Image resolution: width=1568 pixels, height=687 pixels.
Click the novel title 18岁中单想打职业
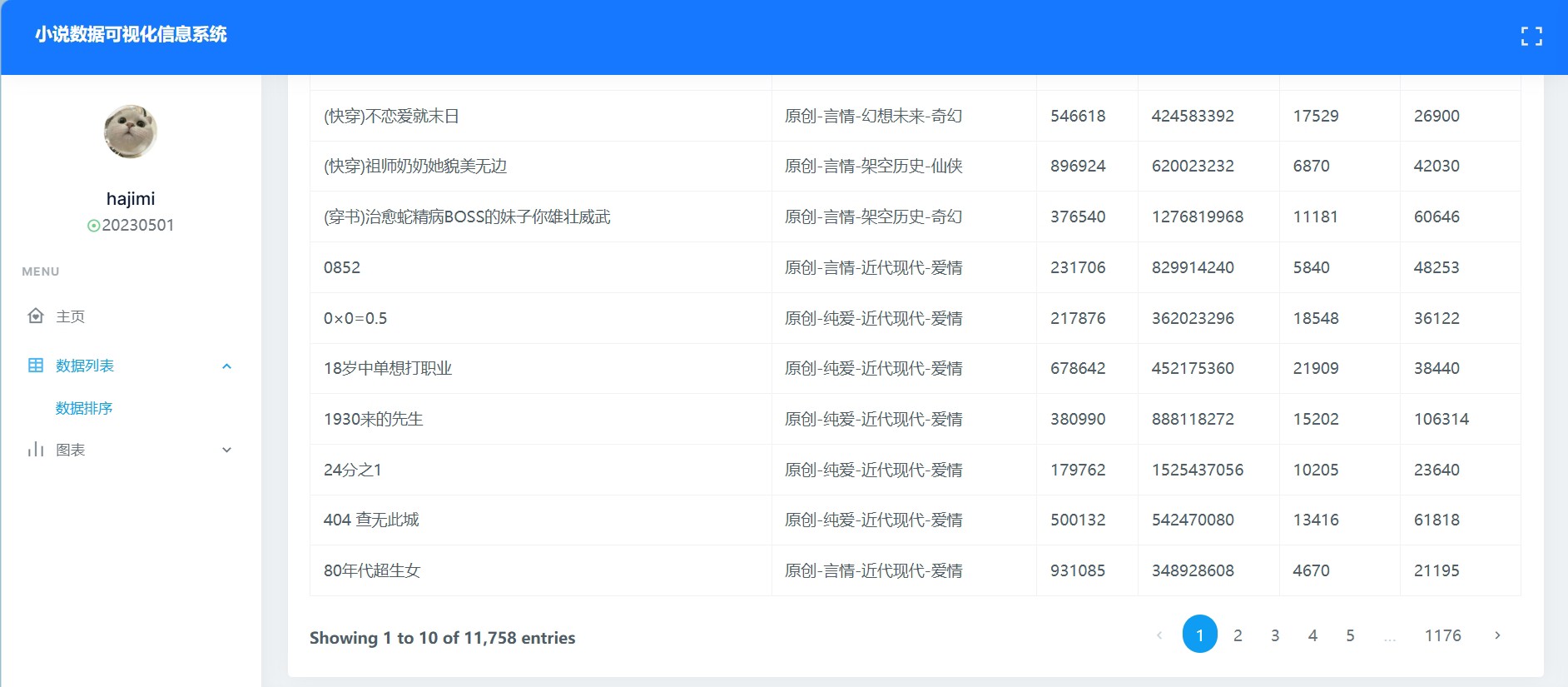pyautogui.click(x=388, y=368)
